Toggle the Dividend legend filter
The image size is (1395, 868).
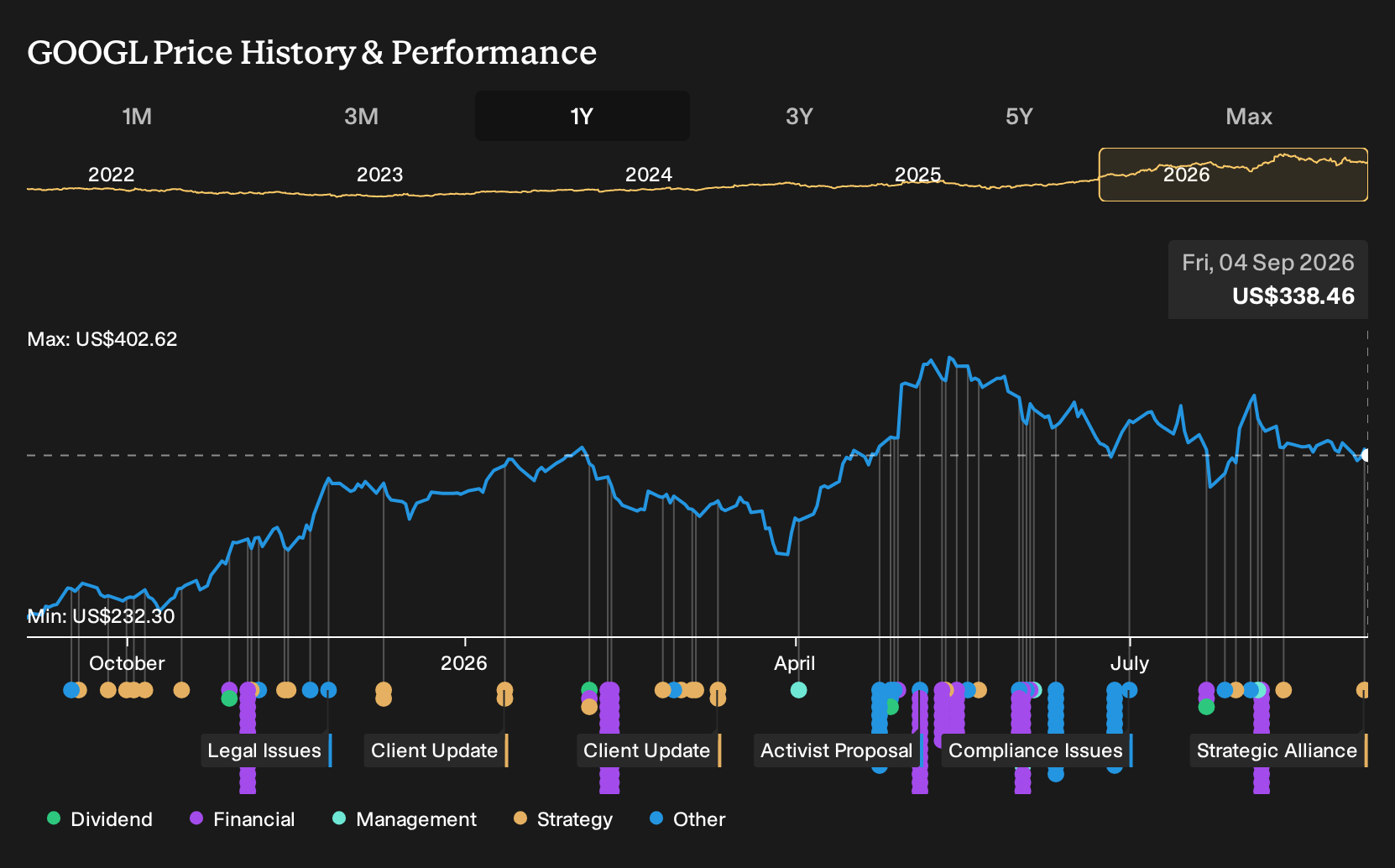pyautogui.click(x=100, y=819)
